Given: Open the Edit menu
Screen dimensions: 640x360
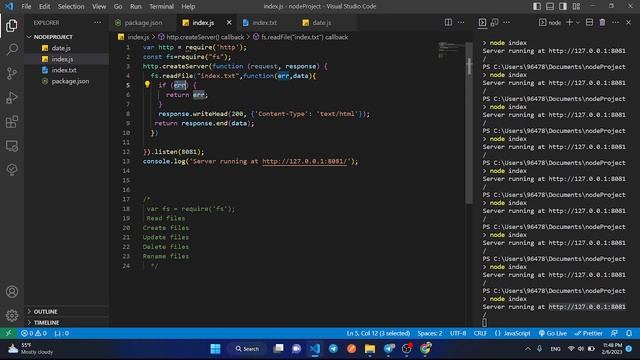Looking at the screenshot, I should point(44,6).
